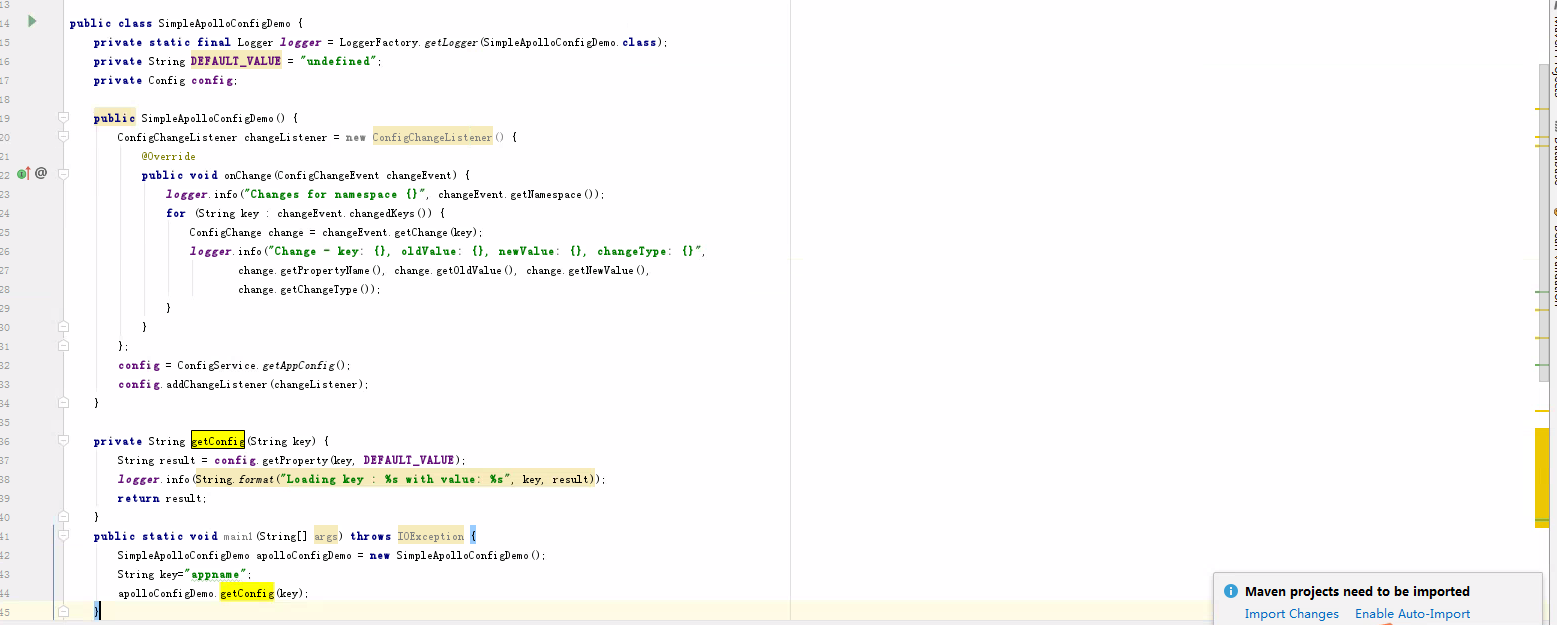Click getAppConfig method call
The width and height of the screenshot is (1557, 625).
coord(299,365)
